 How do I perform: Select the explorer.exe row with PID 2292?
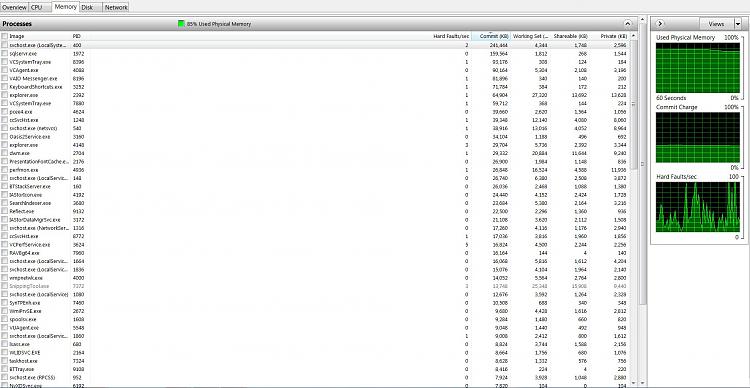315,95
